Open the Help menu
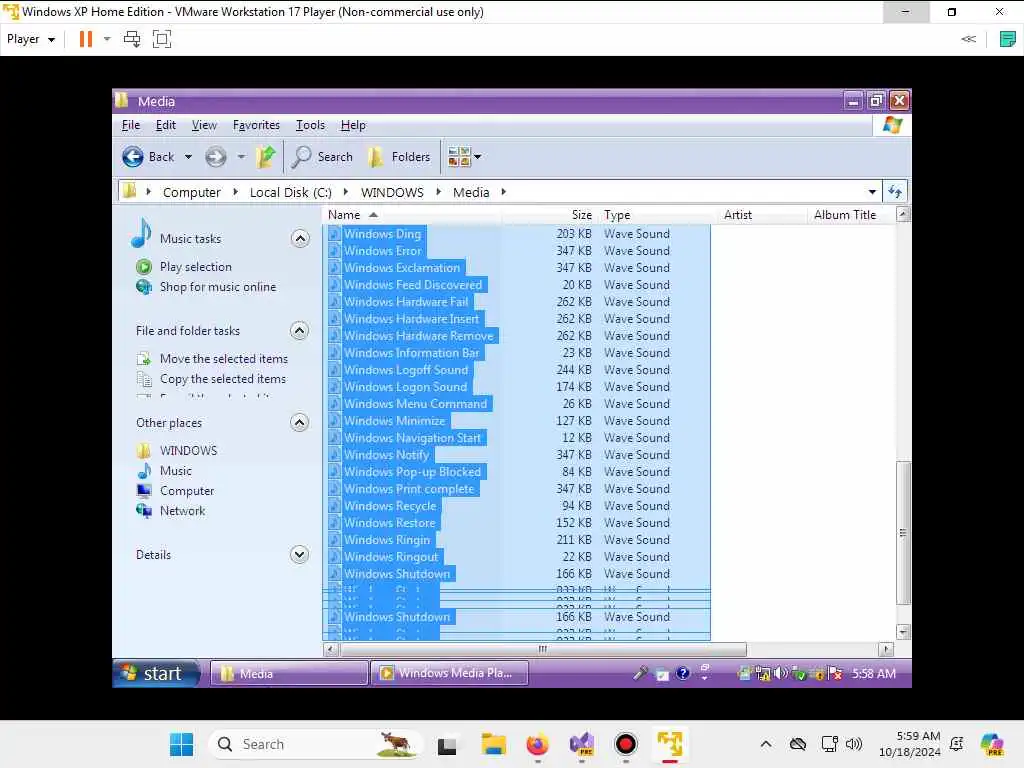The image size is (1024, 768). [353, 125]
